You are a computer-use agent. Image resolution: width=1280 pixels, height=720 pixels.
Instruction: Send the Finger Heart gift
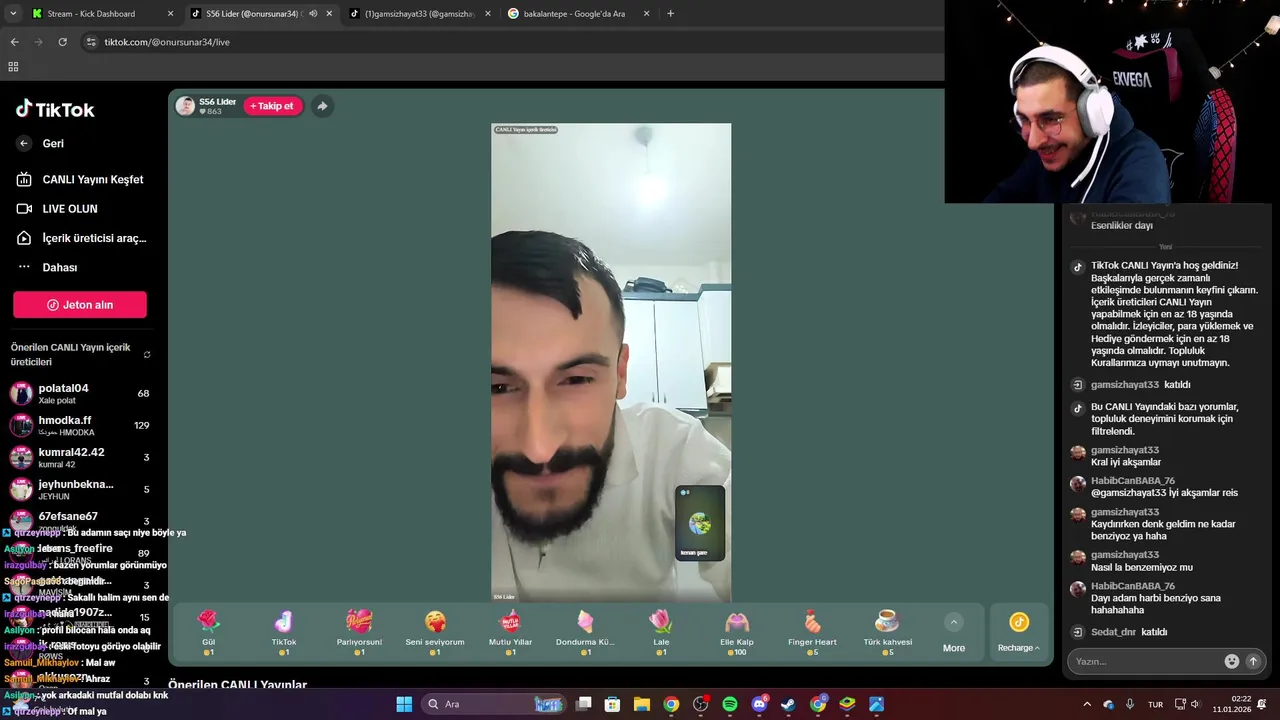[x=812, y=632]
